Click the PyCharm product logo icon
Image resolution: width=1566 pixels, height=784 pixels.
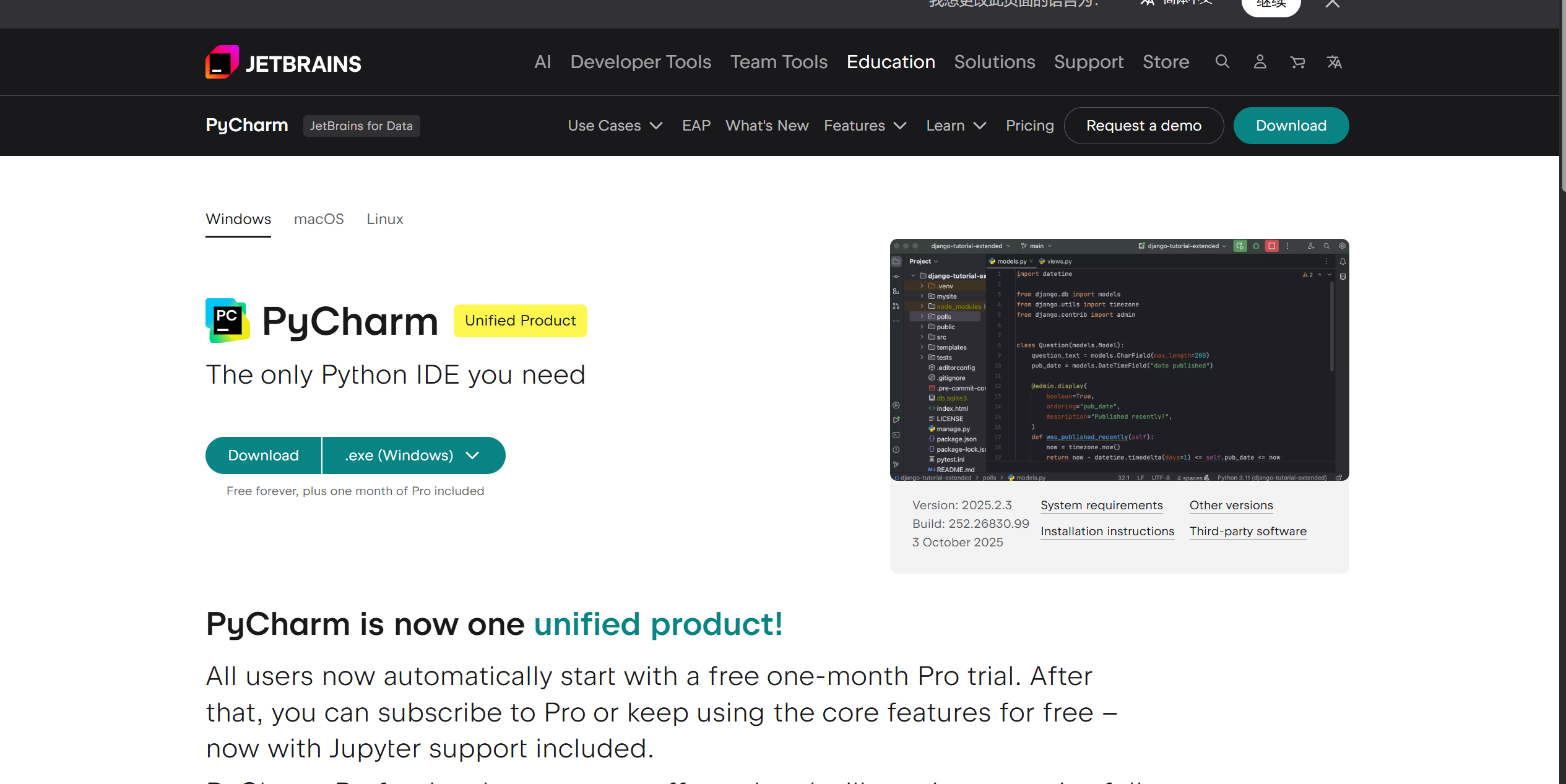227,320
